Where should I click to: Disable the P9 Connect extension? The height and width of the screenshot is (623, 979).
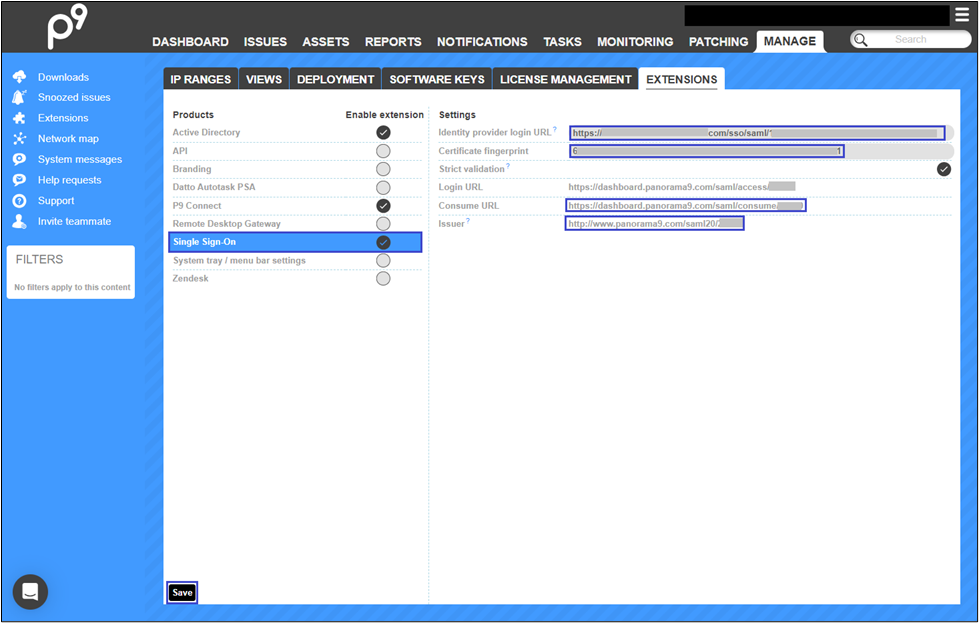pyautogui.click(x=383, y=205)
